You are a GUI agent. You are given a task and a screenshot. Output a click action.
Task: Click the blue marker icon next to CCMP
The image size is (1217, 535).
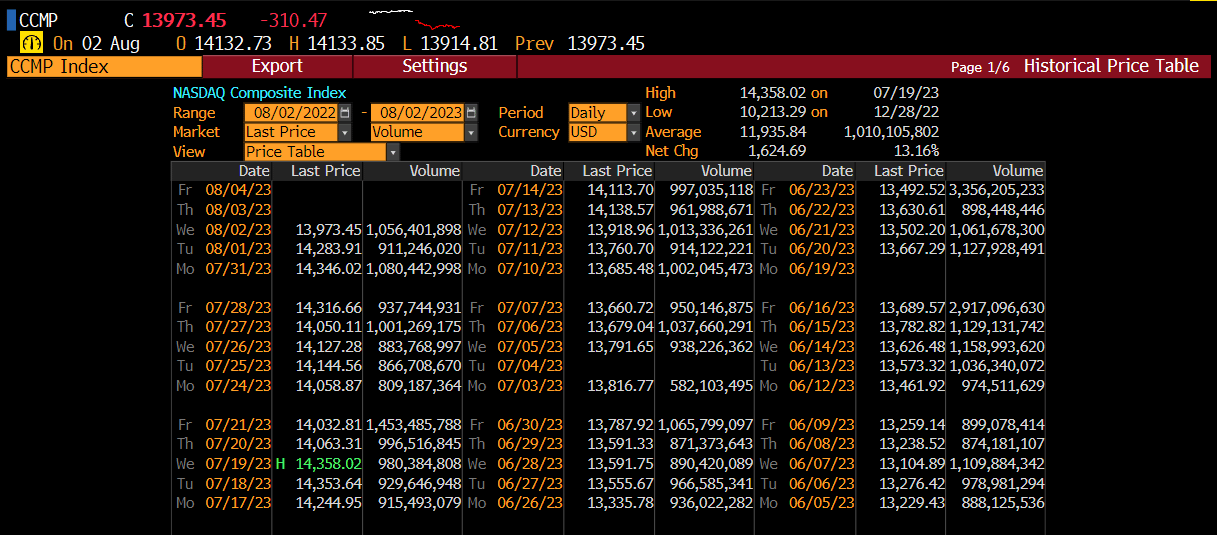[x=11, y=20]
